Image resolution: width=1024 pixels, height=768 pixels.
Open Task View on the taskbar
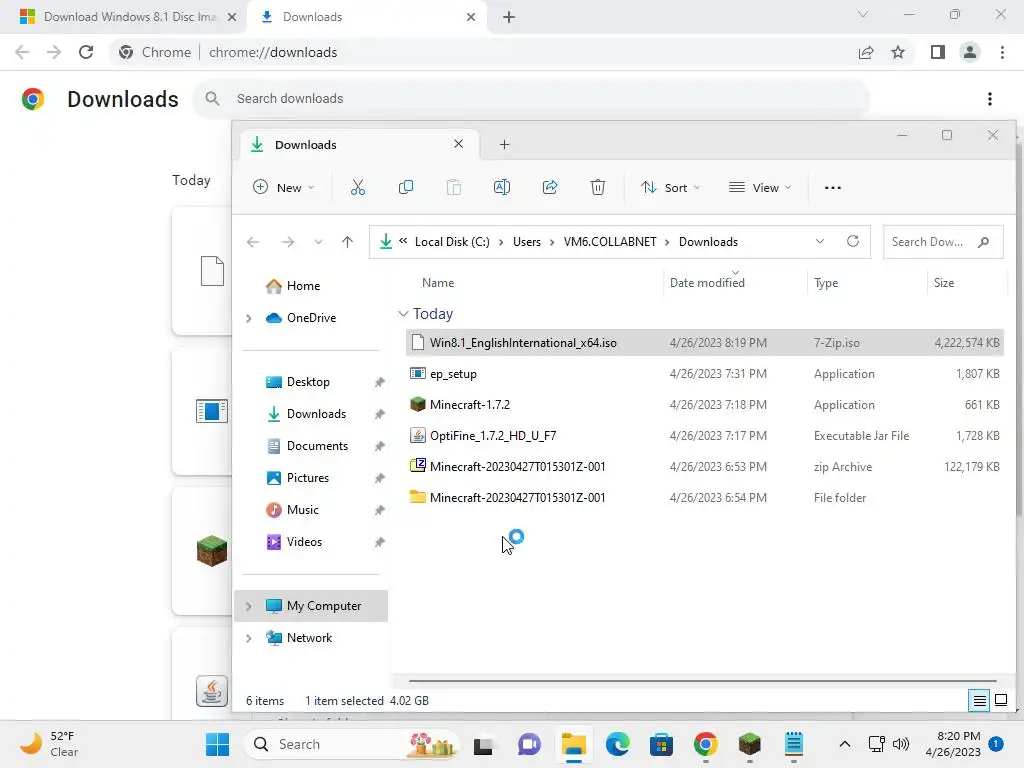[483, 744]
